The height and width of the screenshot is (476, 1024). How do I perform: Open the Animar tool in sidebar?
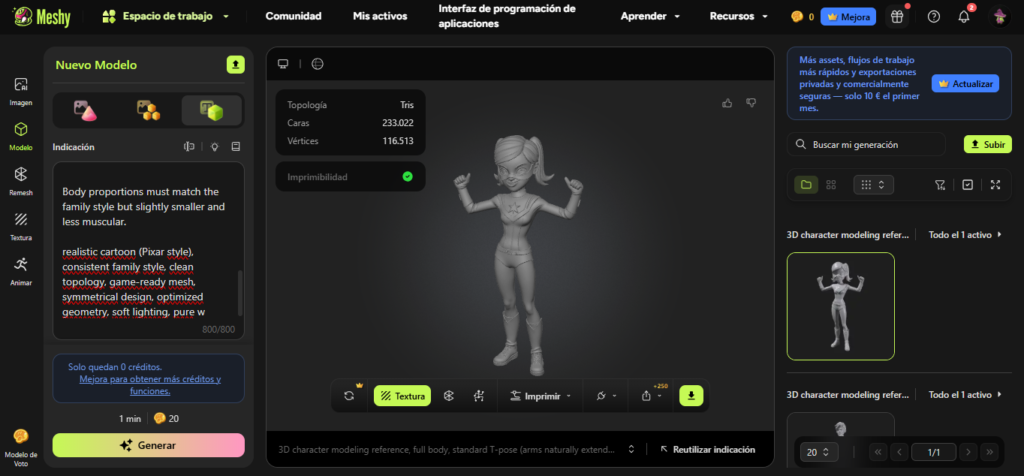(21, 272)
